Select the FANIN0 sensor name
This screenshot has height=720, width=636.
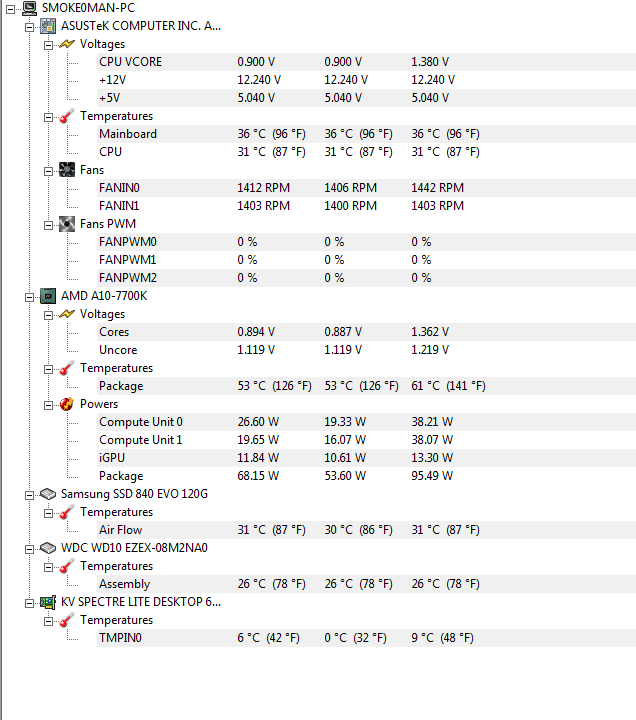click(x=119, y=188)
